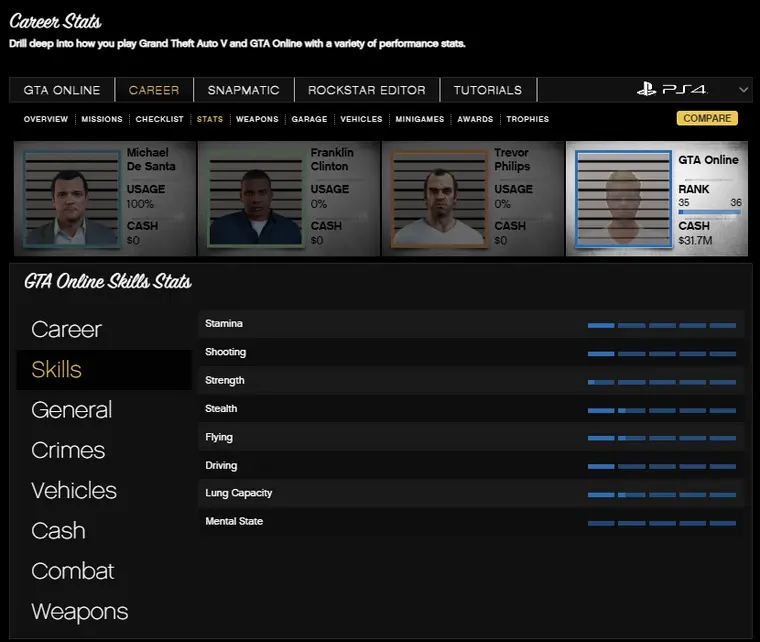Click Trevor Philips name text

pos(512,159)
